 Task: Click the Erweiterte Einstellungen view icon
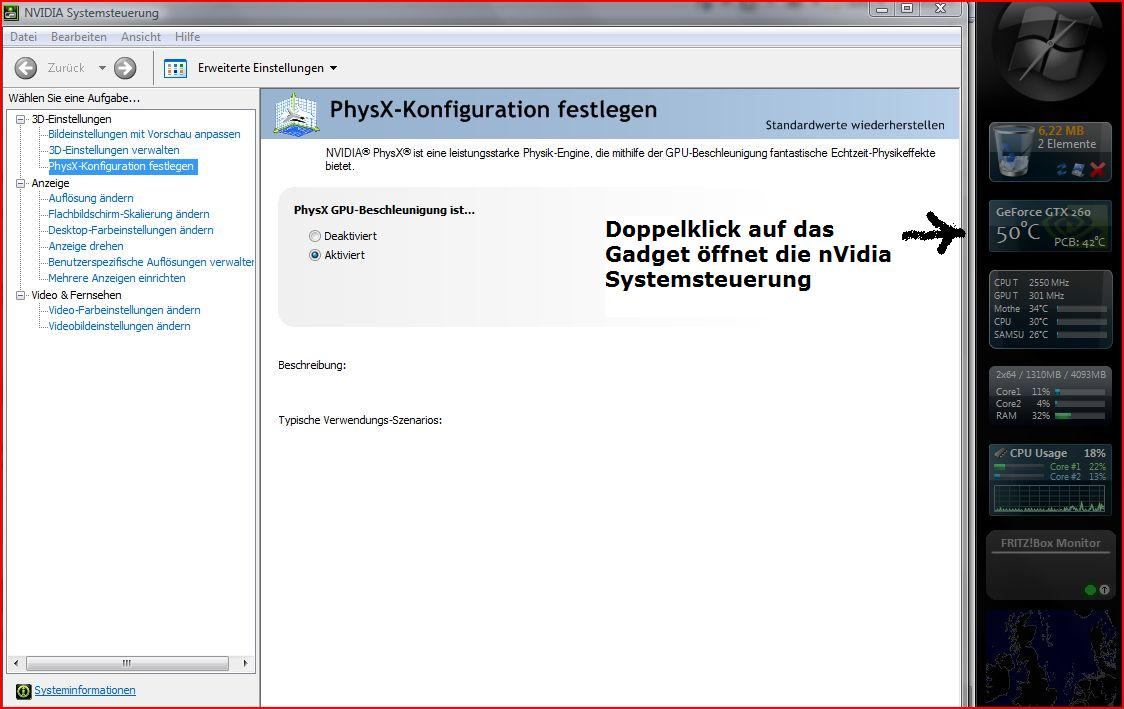[x=176, y=68]
